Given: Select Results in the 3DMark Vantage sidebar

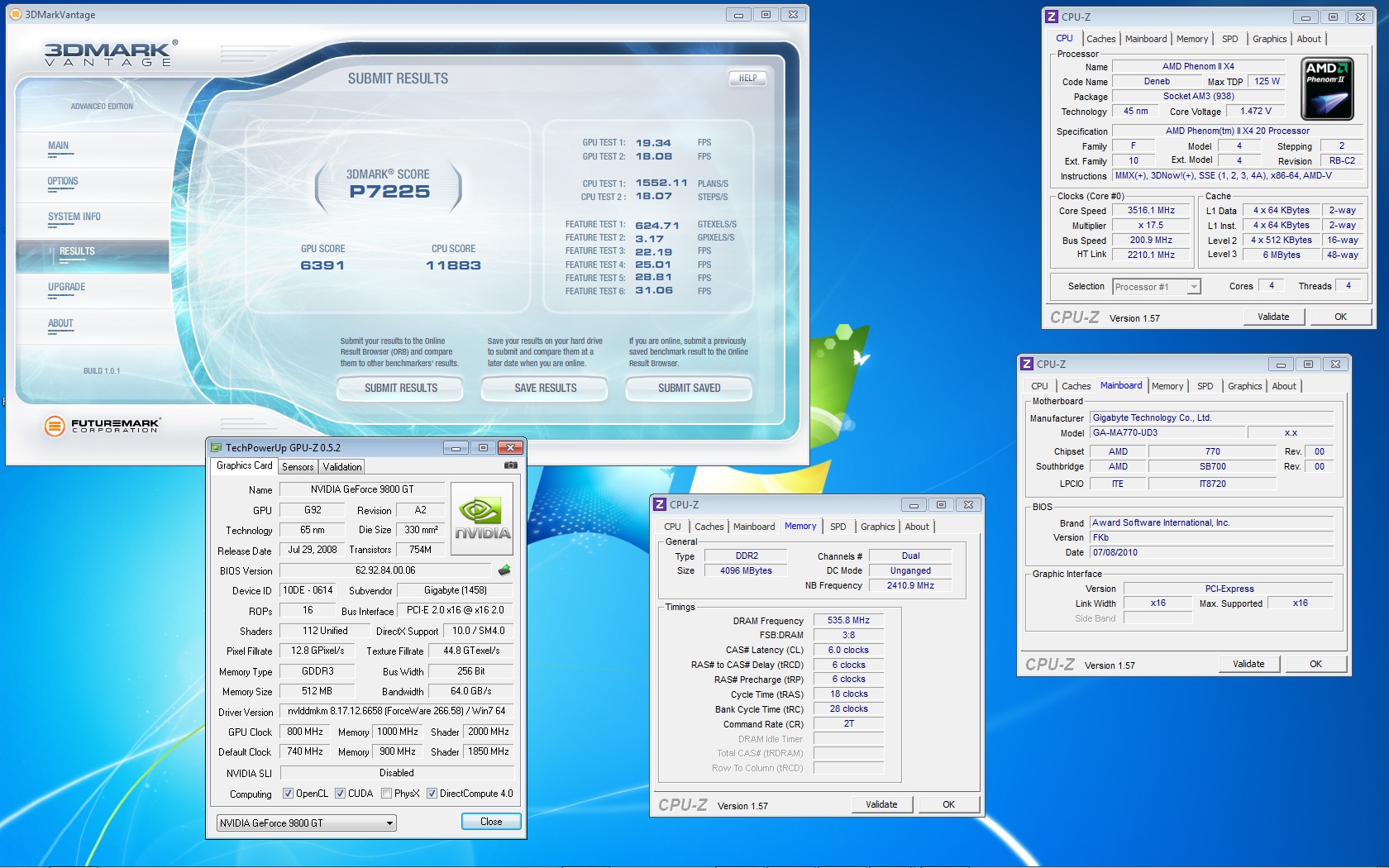Looking at the screenshot, I should (x=77, y=252).
